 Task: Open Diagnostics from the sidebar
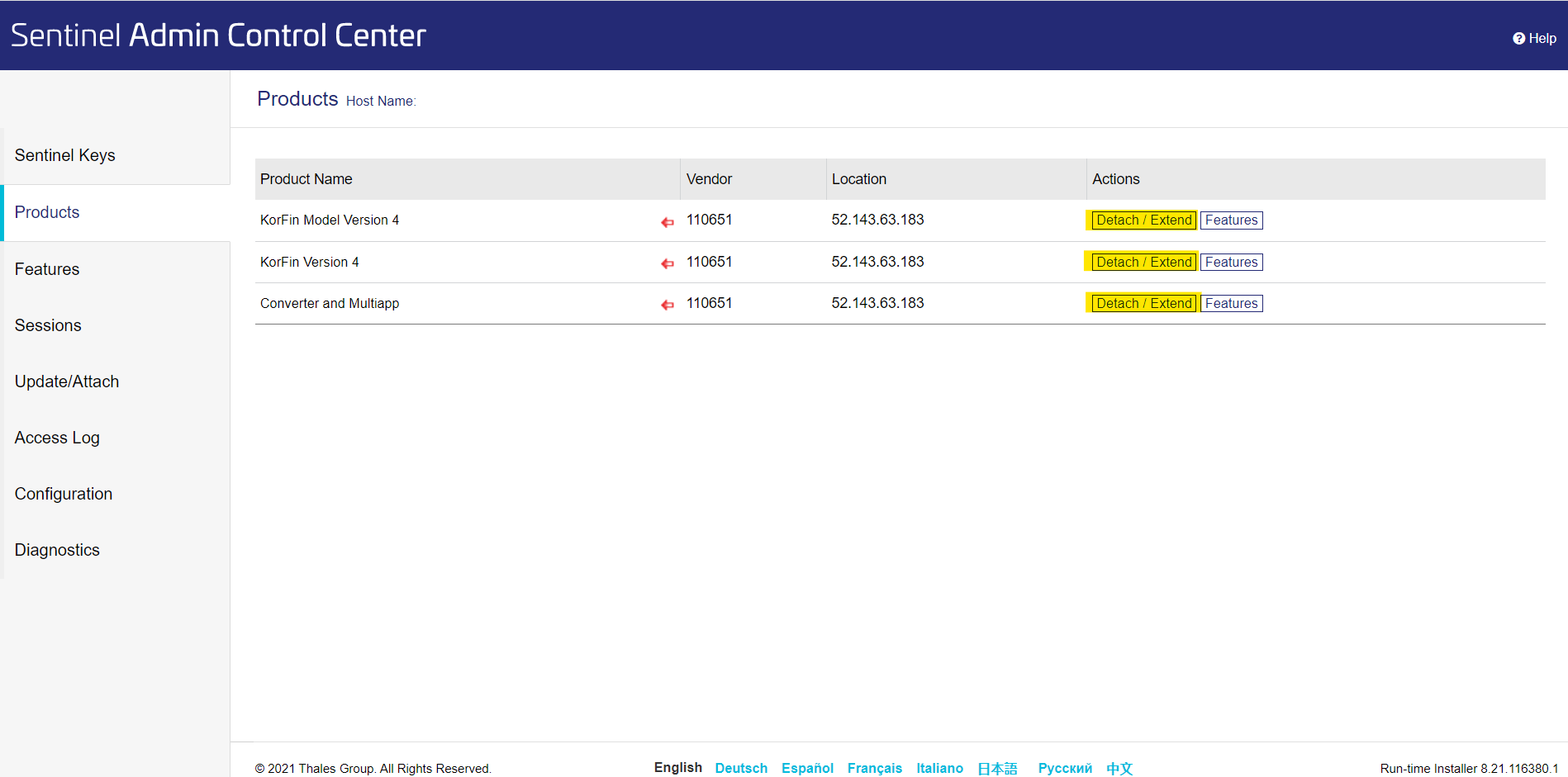[x=57, y=550]
